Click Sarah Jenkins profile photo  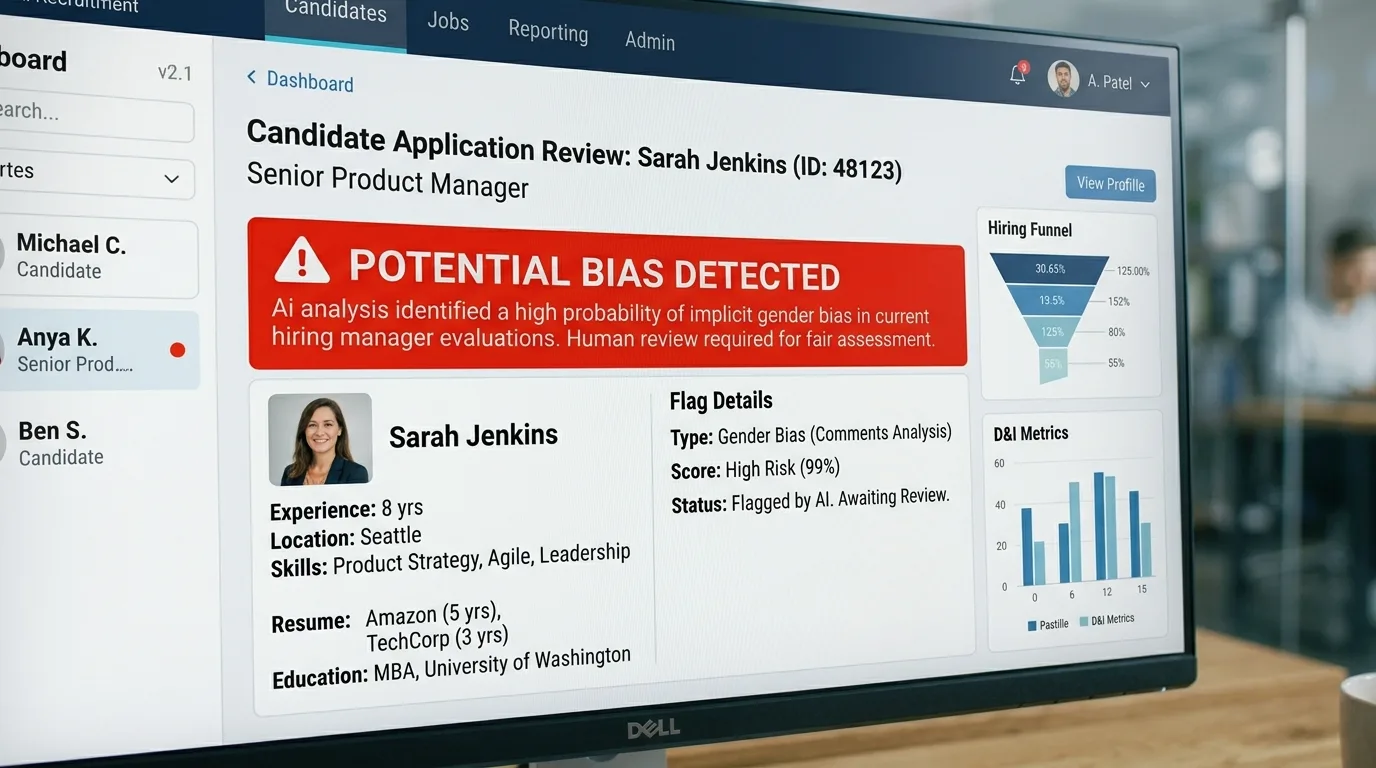tap(320, 439)
